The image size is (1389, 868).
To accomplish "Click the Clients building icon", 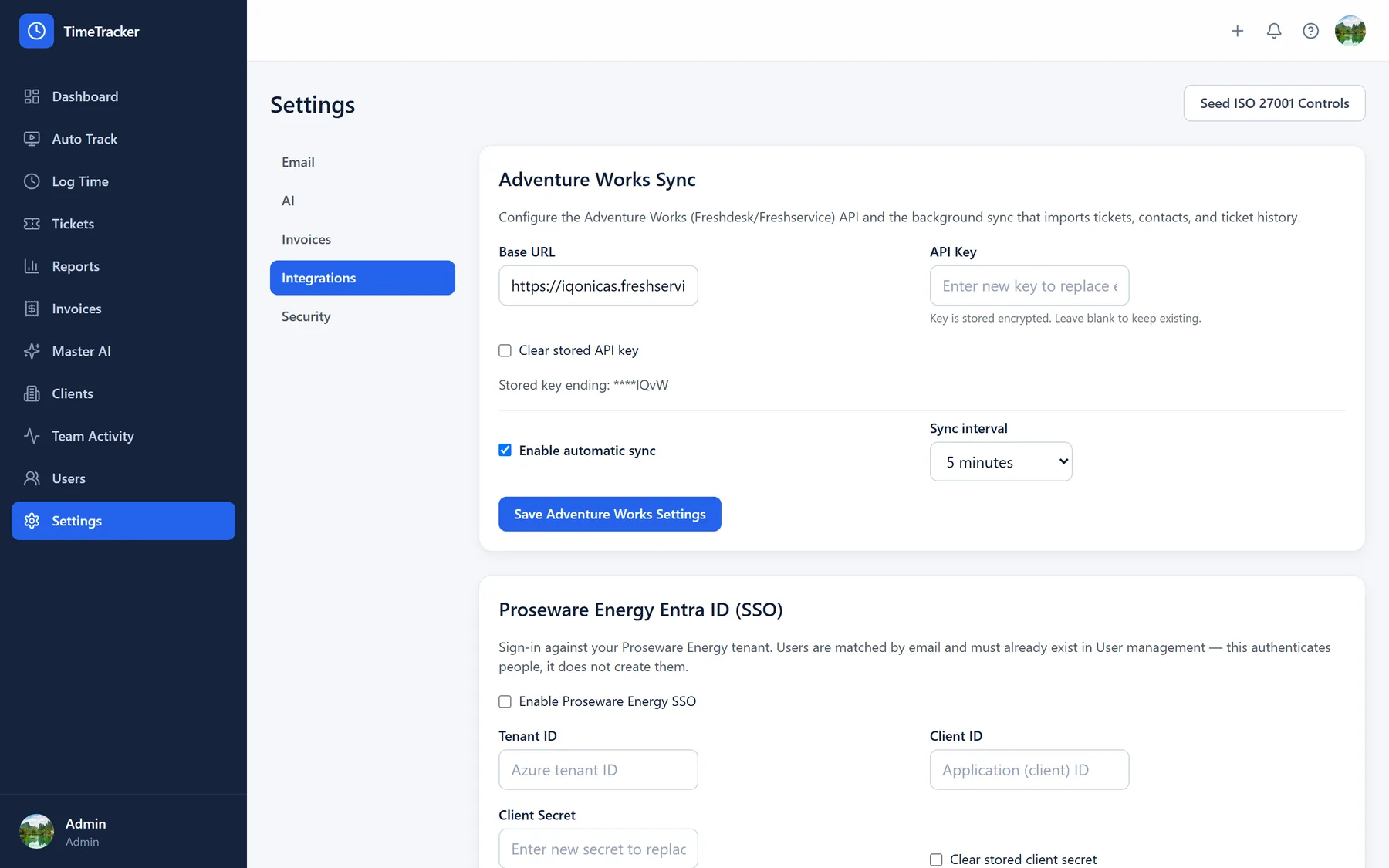I will [32, 393].
